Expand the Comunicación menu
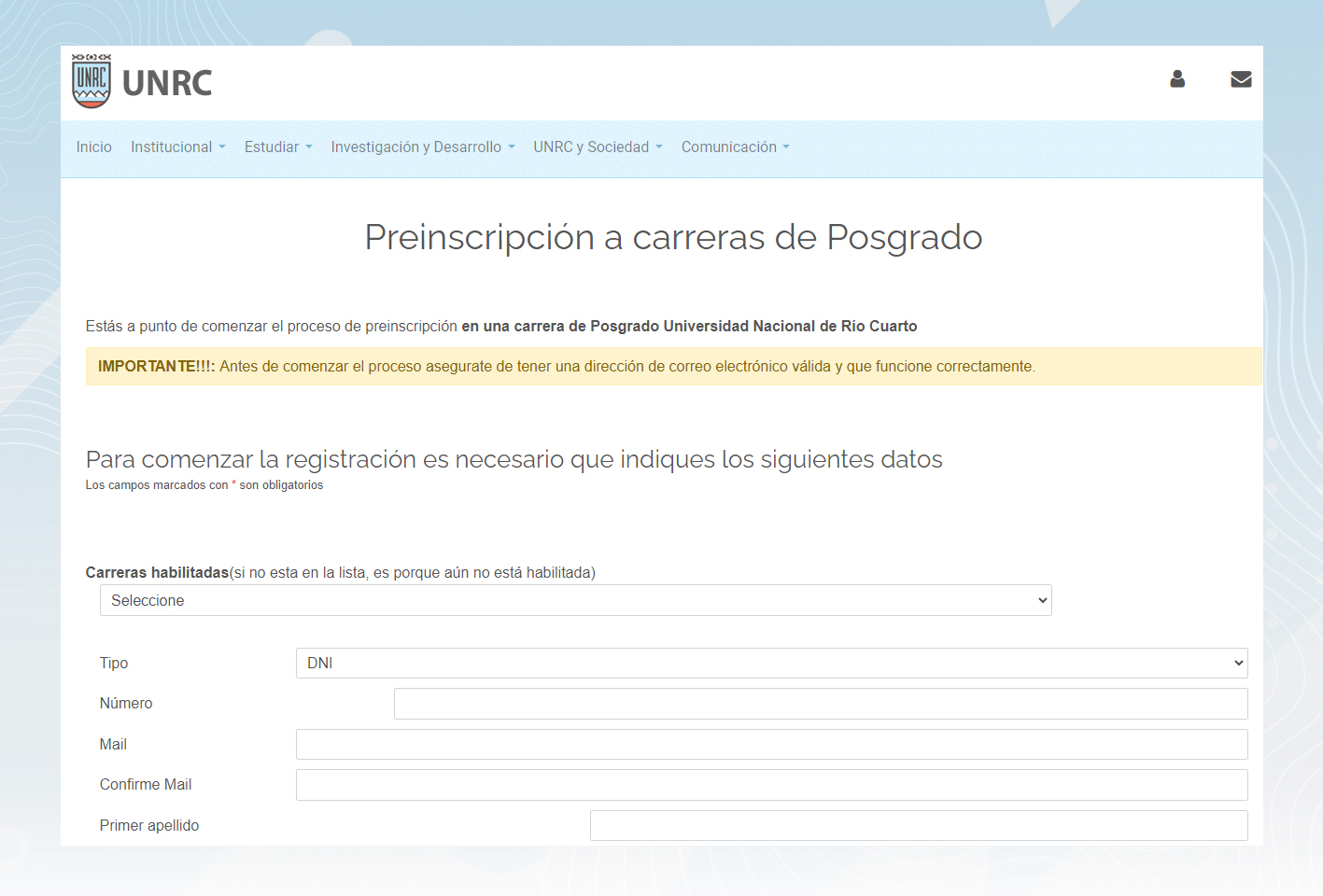1323x896 pixels. [x=735, y=147]
